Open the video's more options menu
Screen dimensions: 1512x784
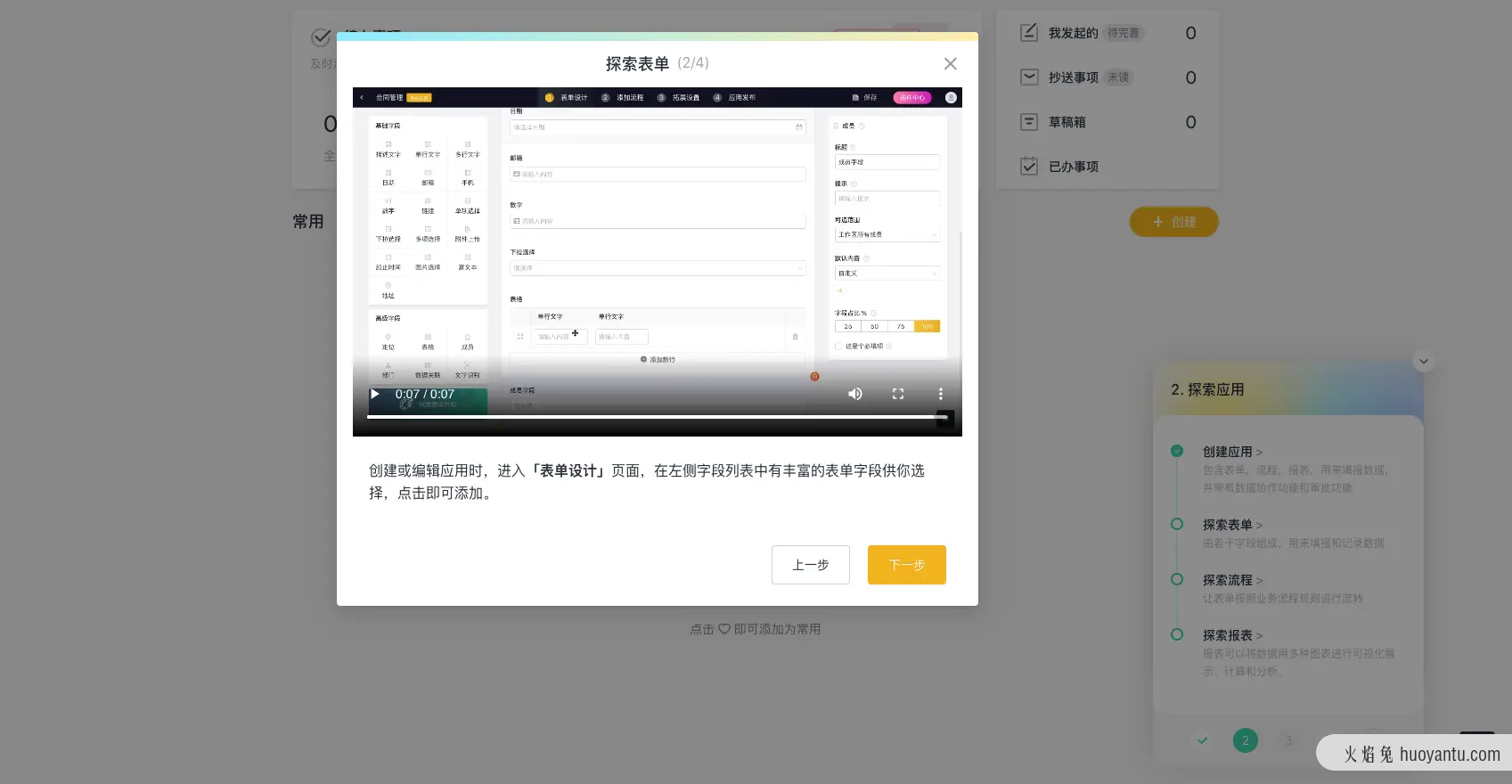click(x=940, y=394)
